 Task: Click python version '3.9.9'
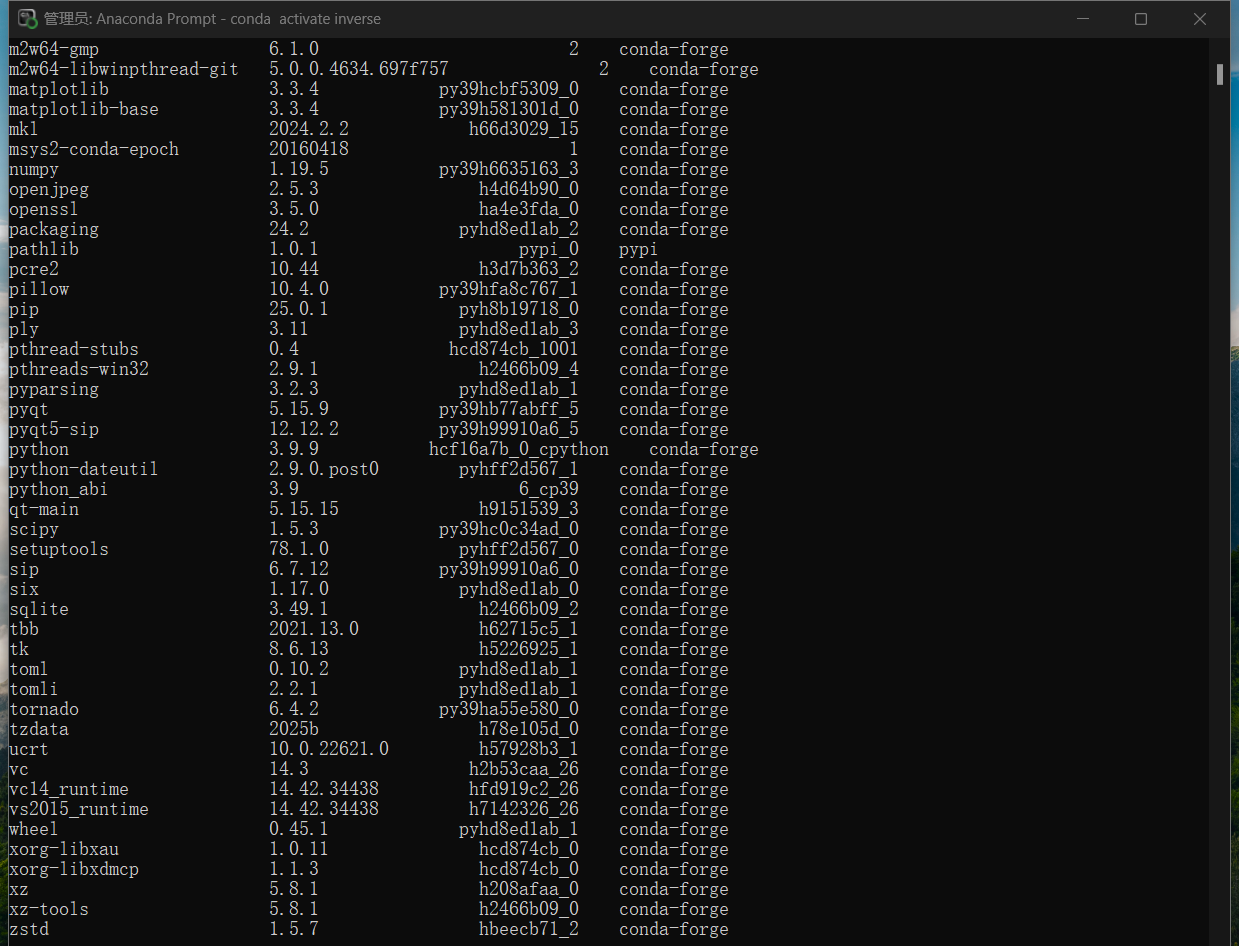(294, 449)
